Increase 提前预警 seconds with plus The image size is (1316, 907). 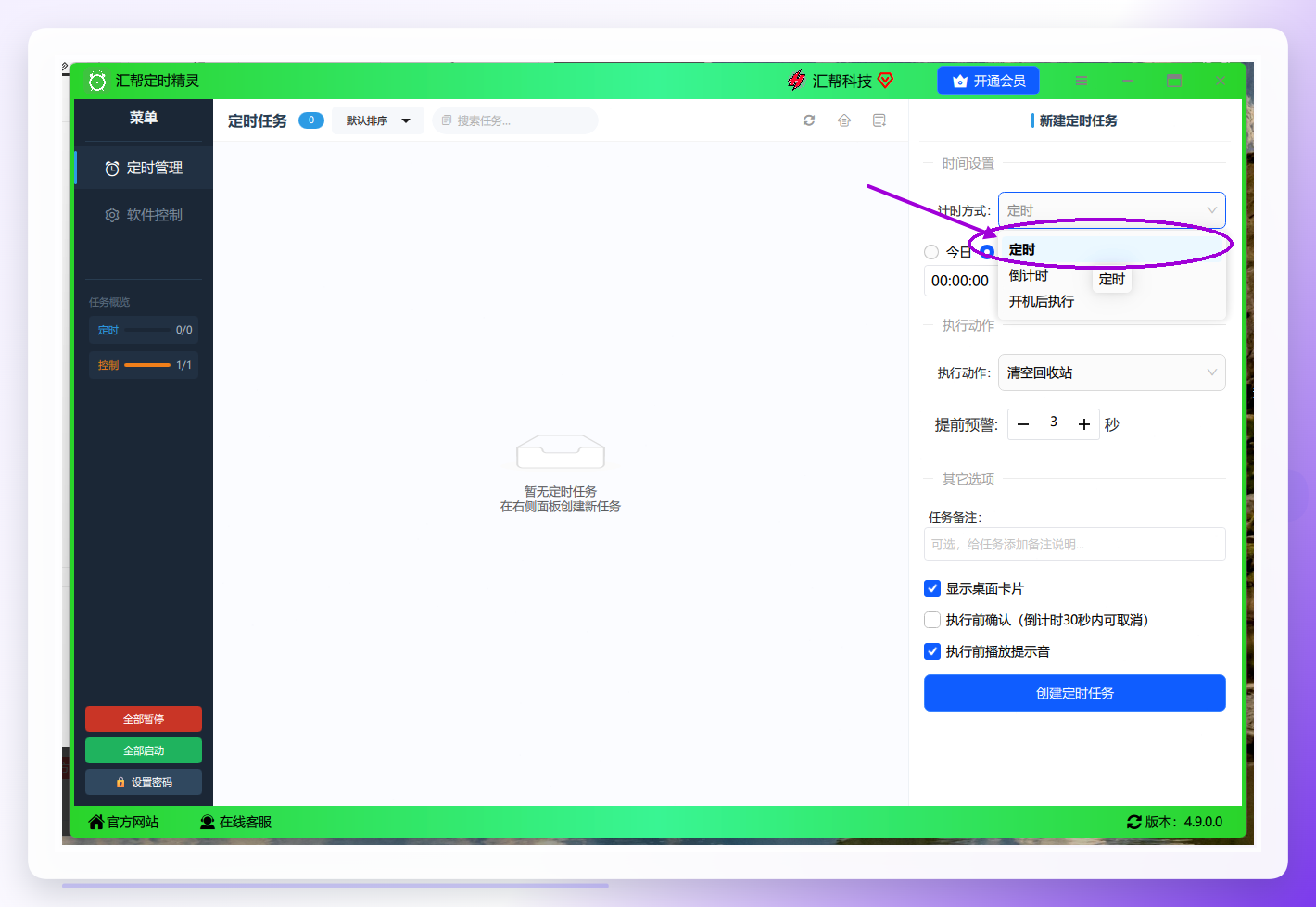click(x=1083, y=424)
